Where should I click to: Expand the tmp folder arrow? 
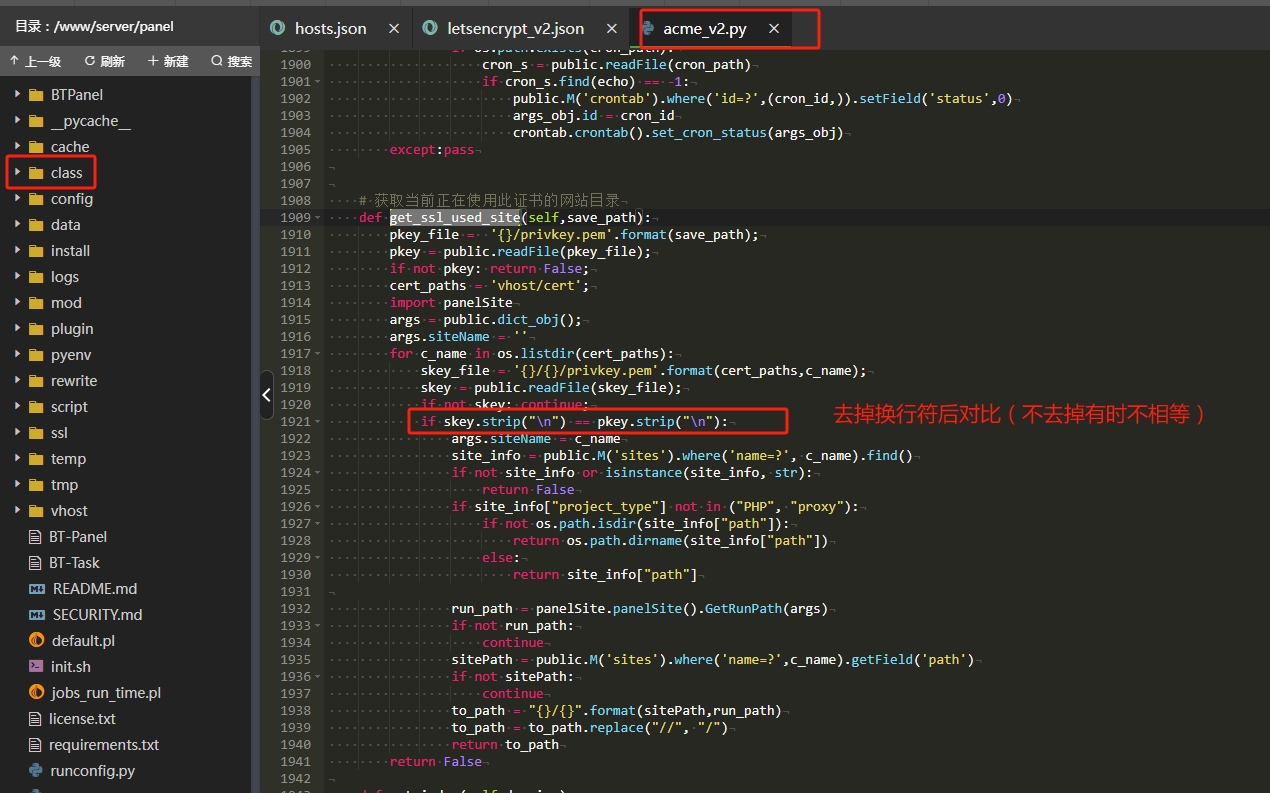click(x=17, y=485)
